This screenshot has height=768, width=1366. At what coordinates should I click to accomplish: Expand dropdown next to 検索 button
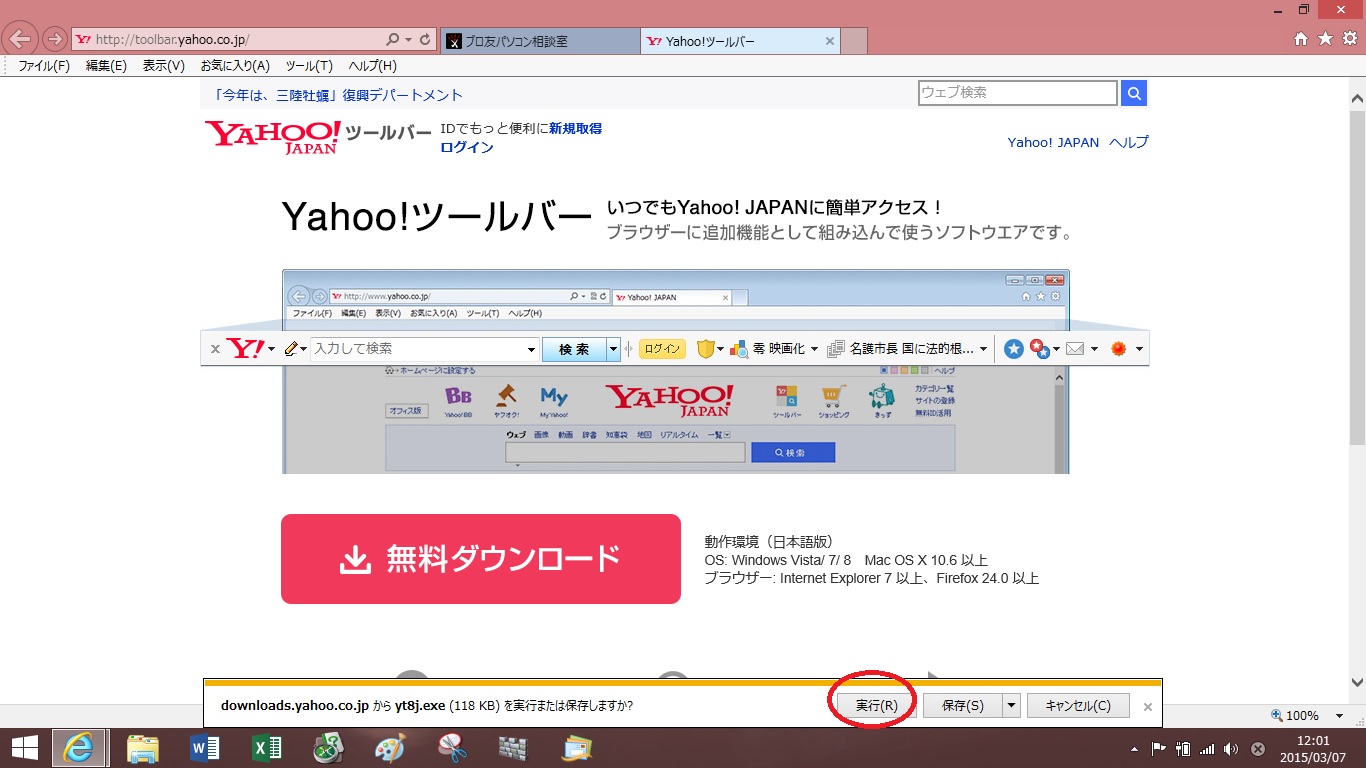(614, 350)
